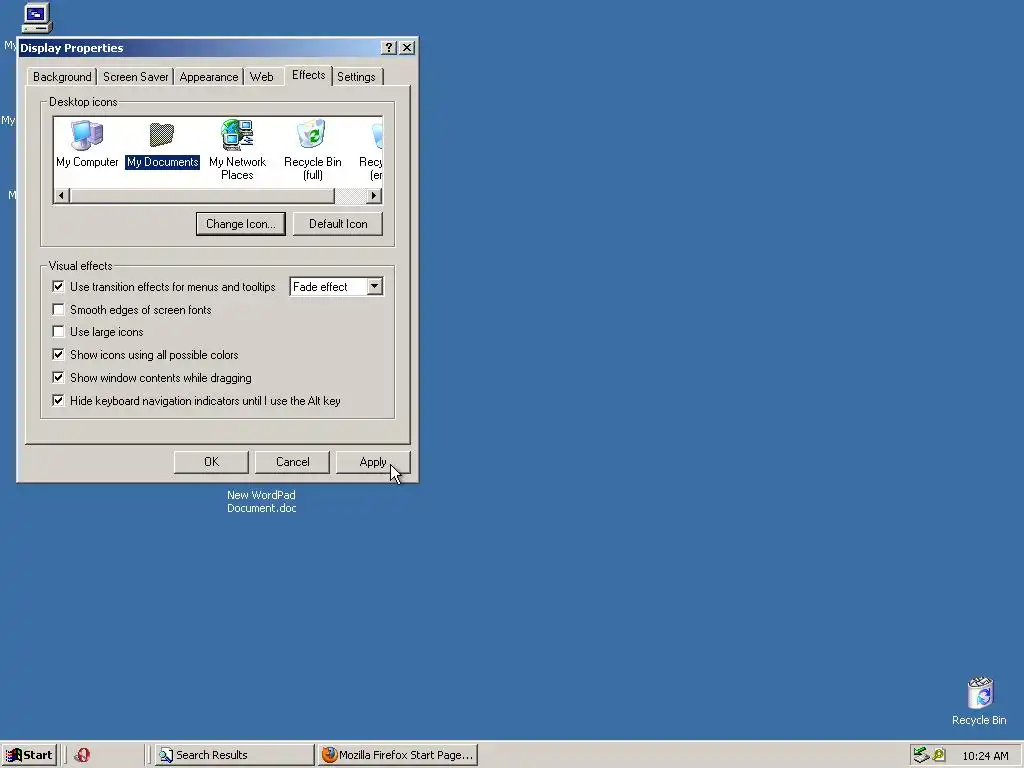The height and width of the screenshot is (768, 1024).
Task: Select the My Computer icon in the list
Action: coord(87,144)
